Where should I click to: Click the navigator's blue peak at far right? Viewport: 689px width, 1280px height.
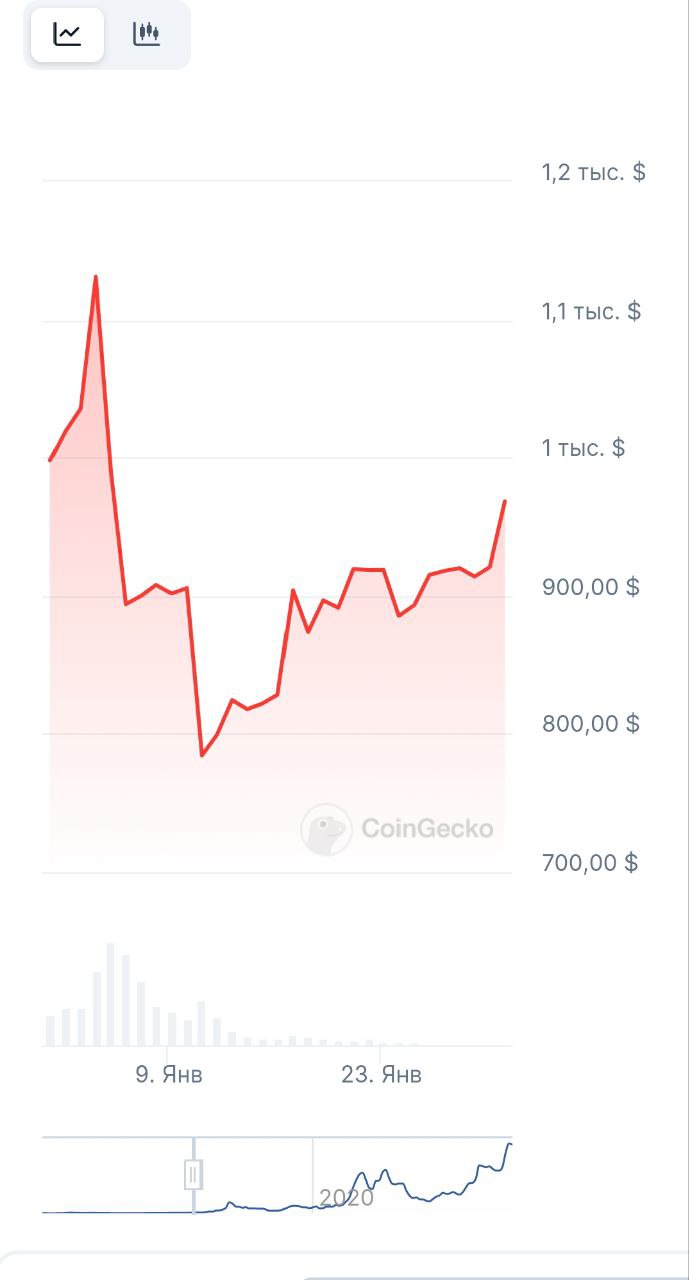510,1144
